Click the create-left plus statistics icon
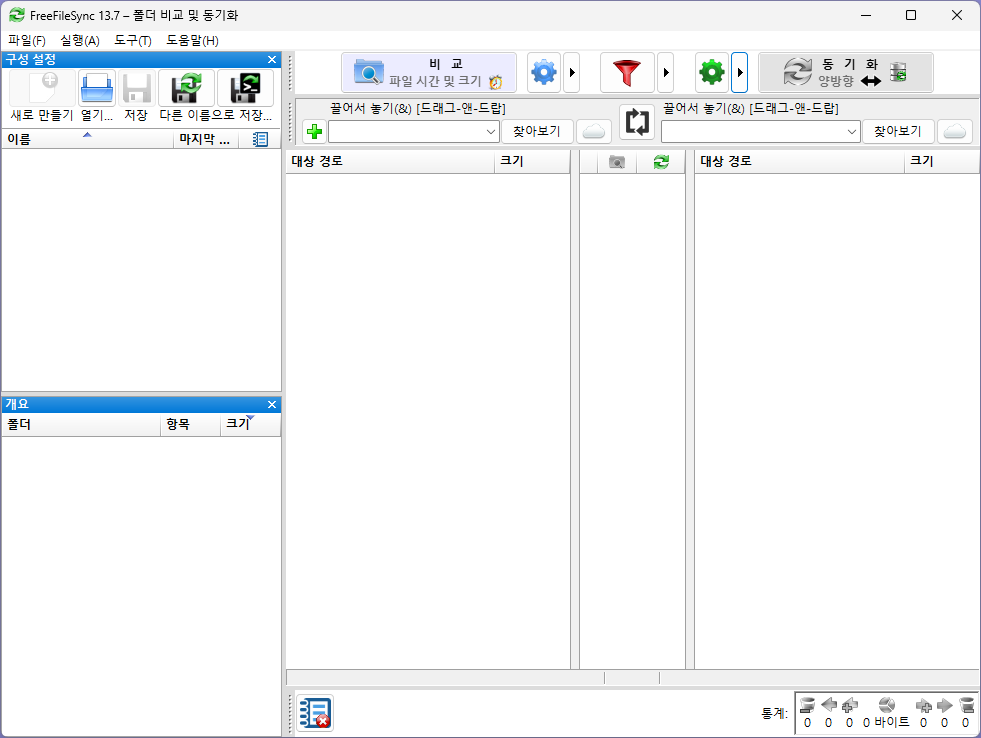The width and height of the screenshot is (981, 738). [x=849, y=705]
